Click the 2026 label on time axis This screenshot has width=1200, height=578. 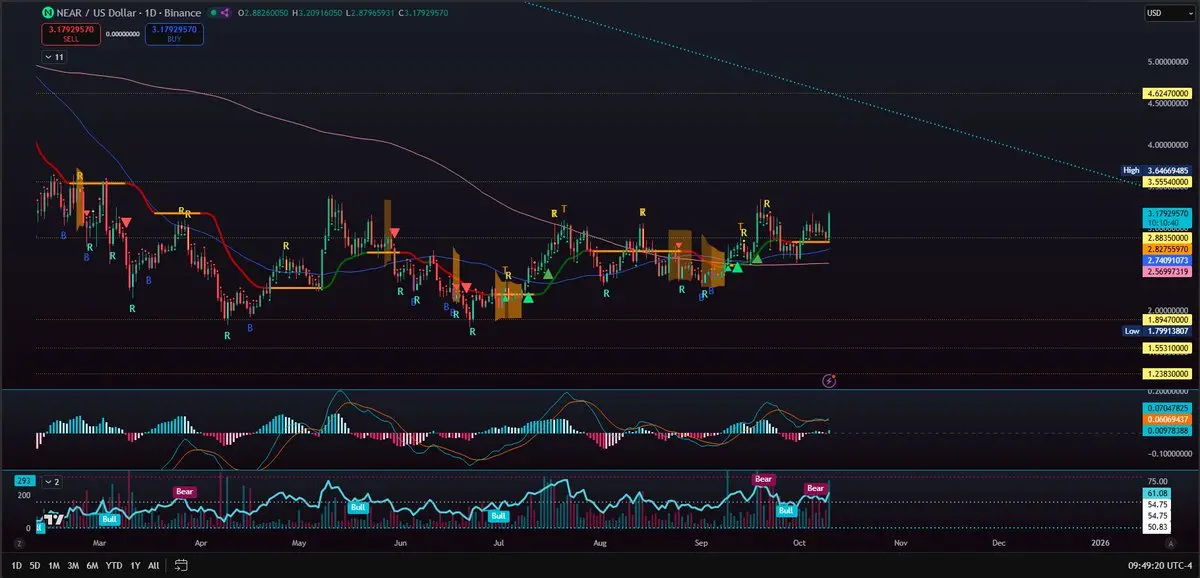(x=1100, y=542)
